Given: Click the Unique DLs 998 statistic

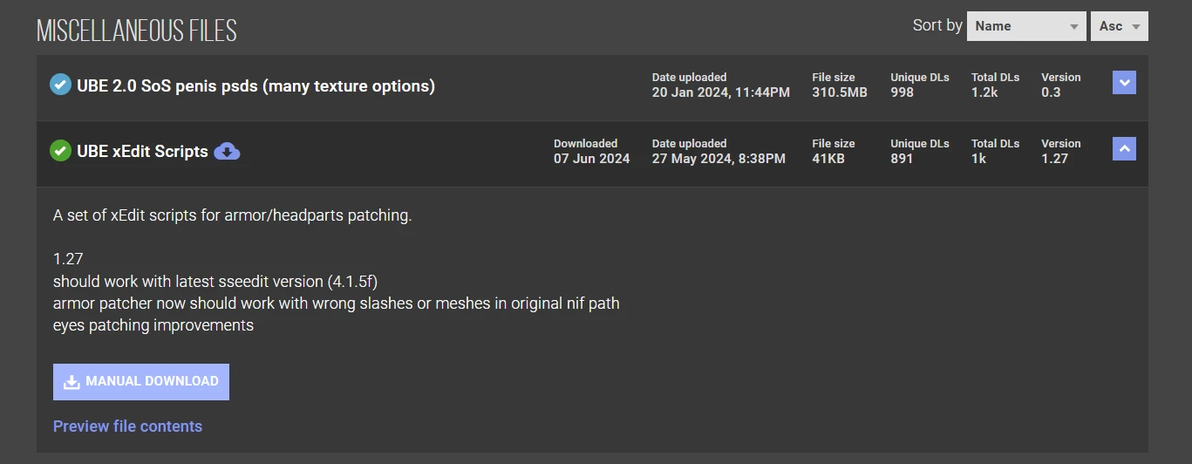Looking at the screenshot, I should point(902,93).
